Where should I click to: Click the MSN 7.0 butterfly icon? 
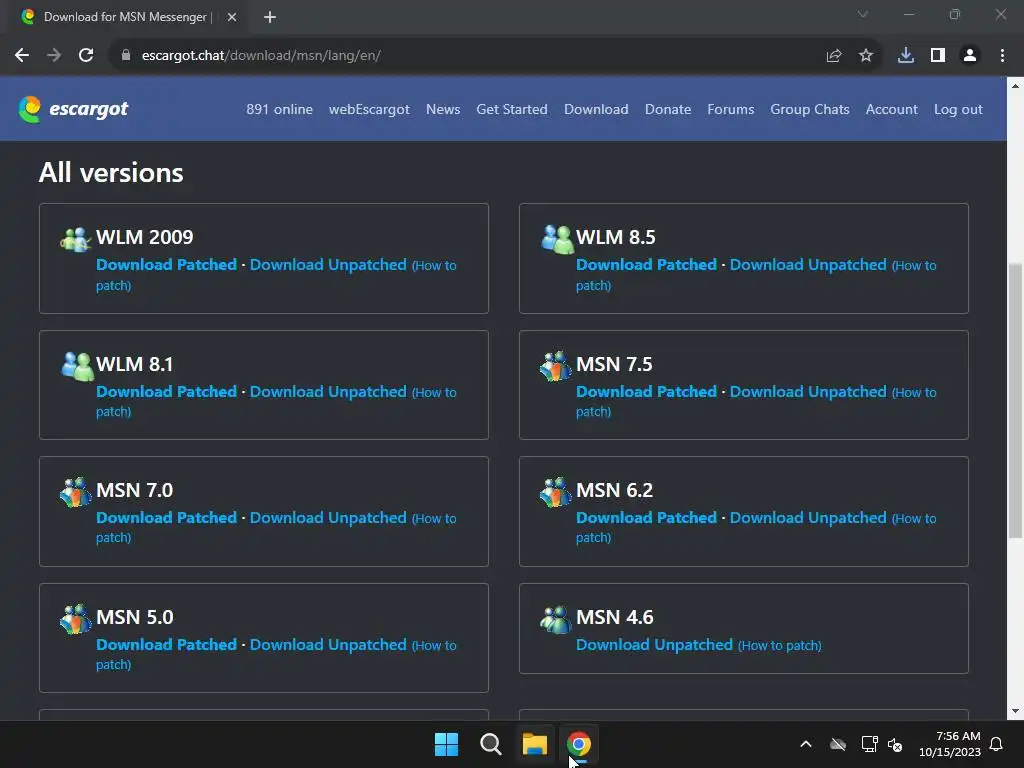(x=76, y=492)
